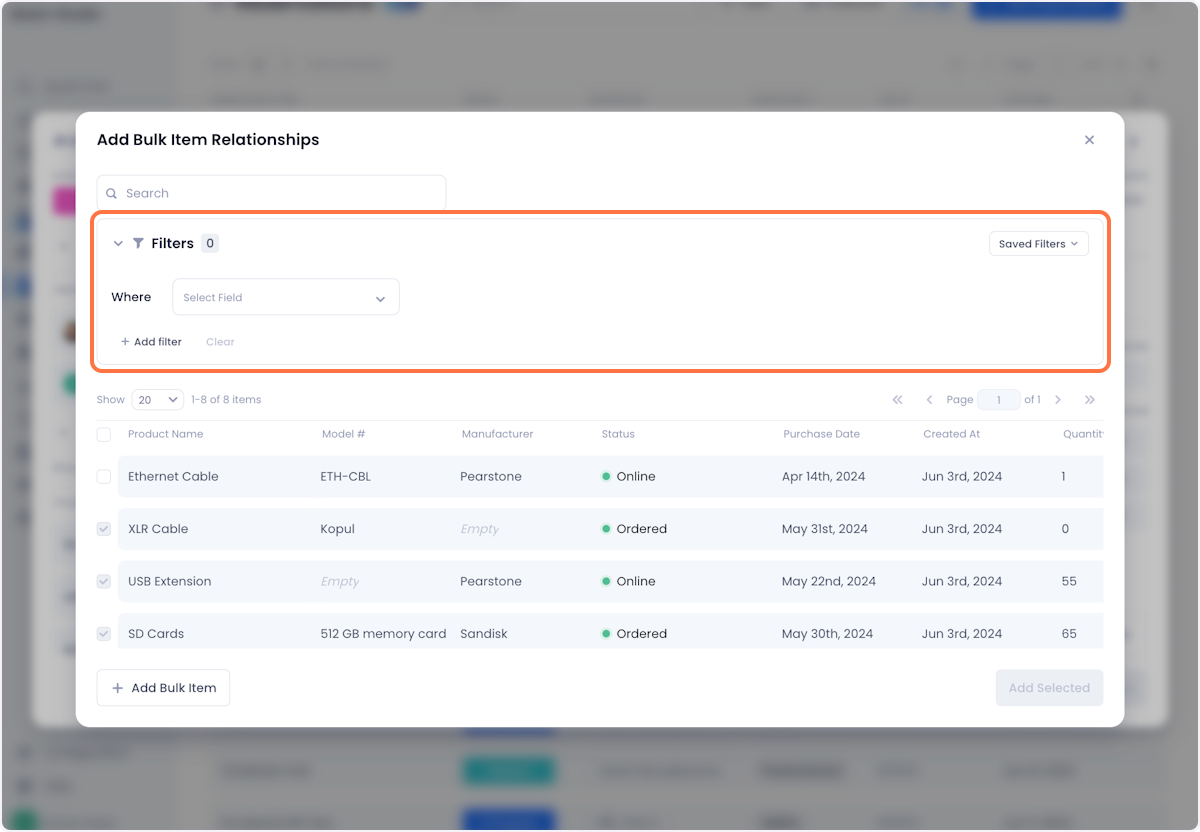Screen dimensions: 1200x832
Task: Click the Kopul model cell
Action: pyautogui.click(x=337, y=529)
